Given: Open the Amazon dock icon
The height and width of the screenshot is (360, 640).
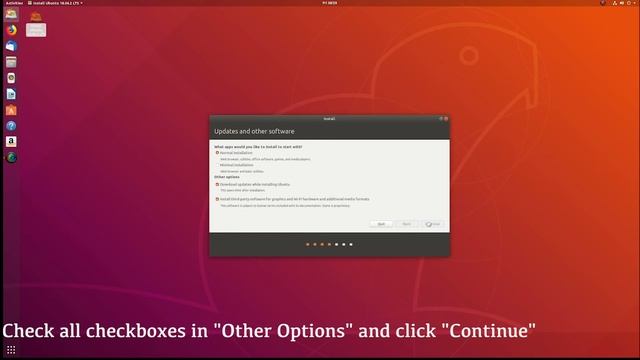Looking at the screenshot, I should coord(11,142).
